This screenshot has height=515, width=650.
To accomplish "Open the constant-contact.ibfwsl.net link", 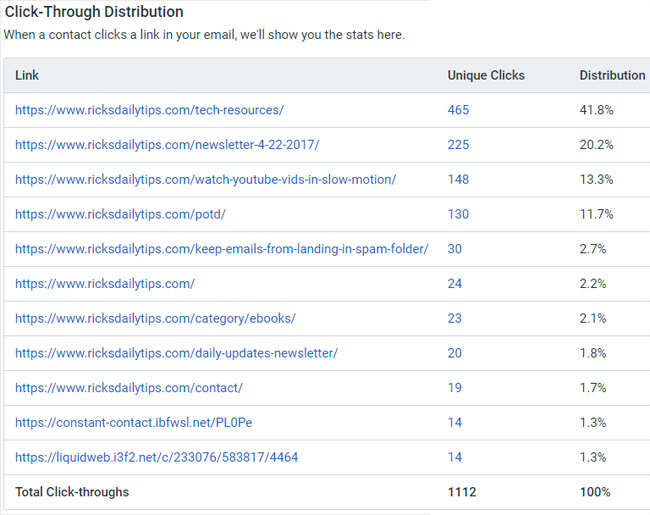I will (133, 423).
